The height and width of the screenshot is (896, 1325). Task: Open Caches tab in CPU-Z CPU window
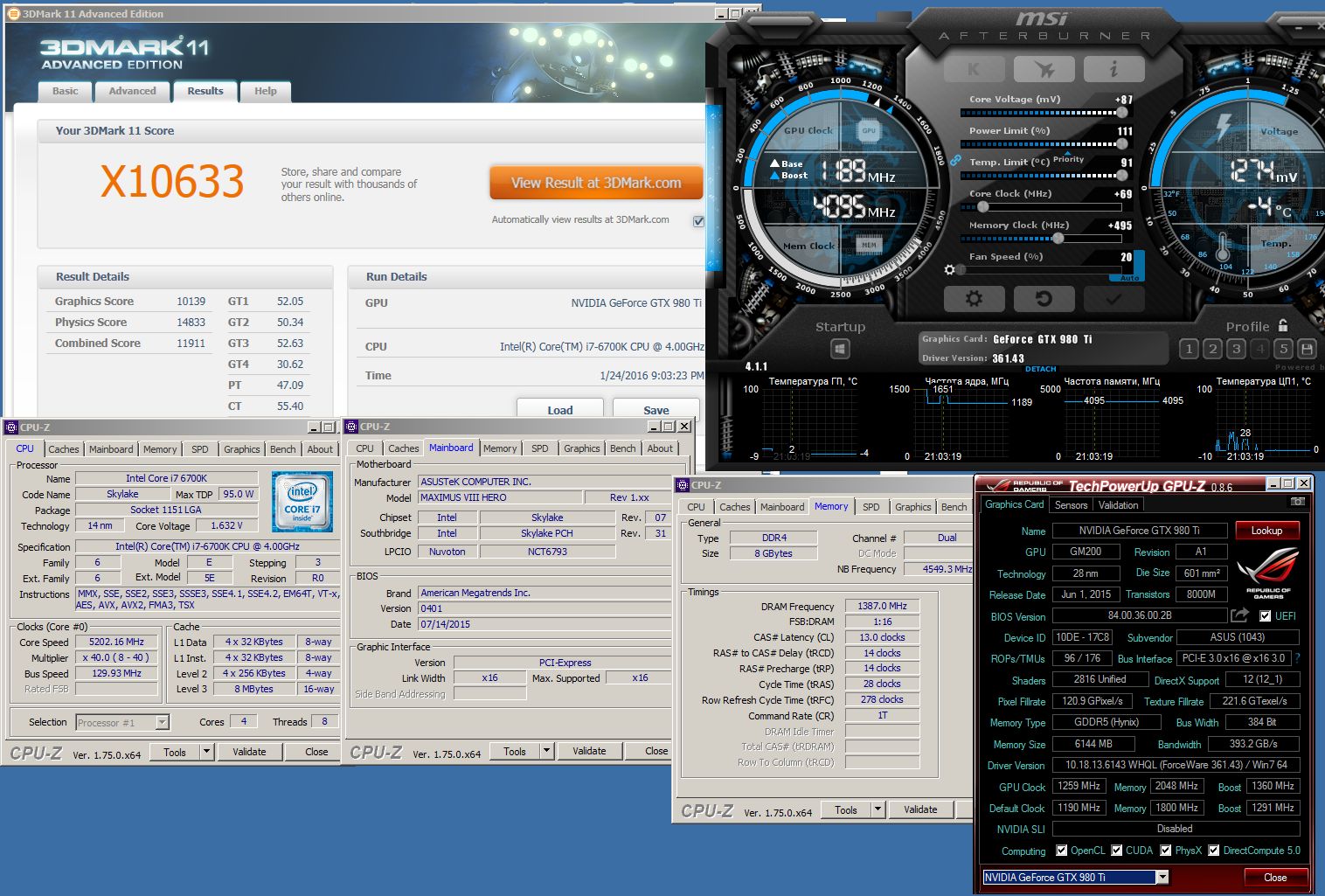64,449
